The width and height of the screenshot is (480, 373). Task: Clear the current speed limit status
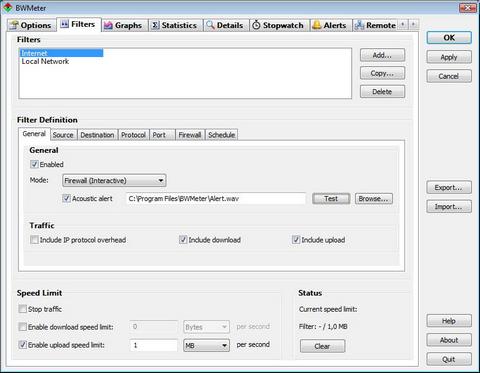pyautogui.click(x=322, y=346)
